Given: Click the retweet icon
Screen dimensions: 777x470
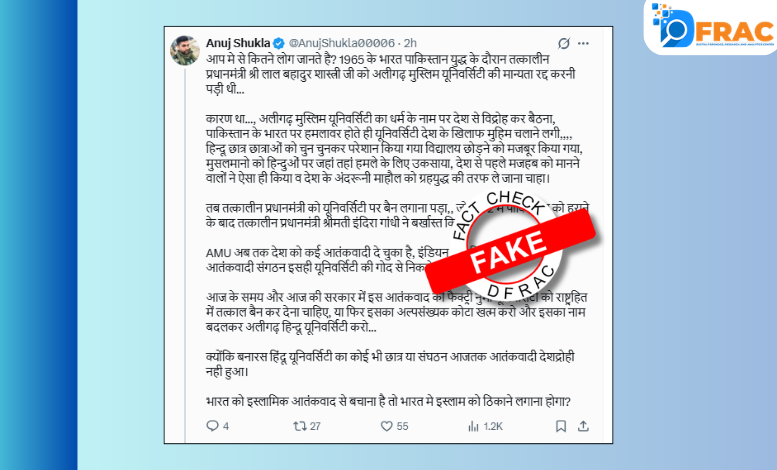Looking at the screenshot, I should tap(299, 426).
